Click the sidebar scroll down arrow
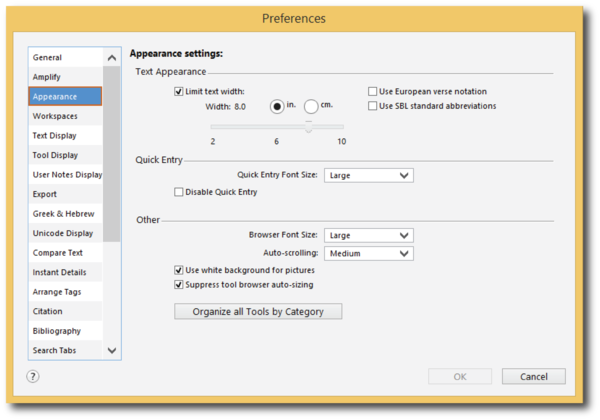The height and width of the screenshot is (420, 600). [112, 350]
